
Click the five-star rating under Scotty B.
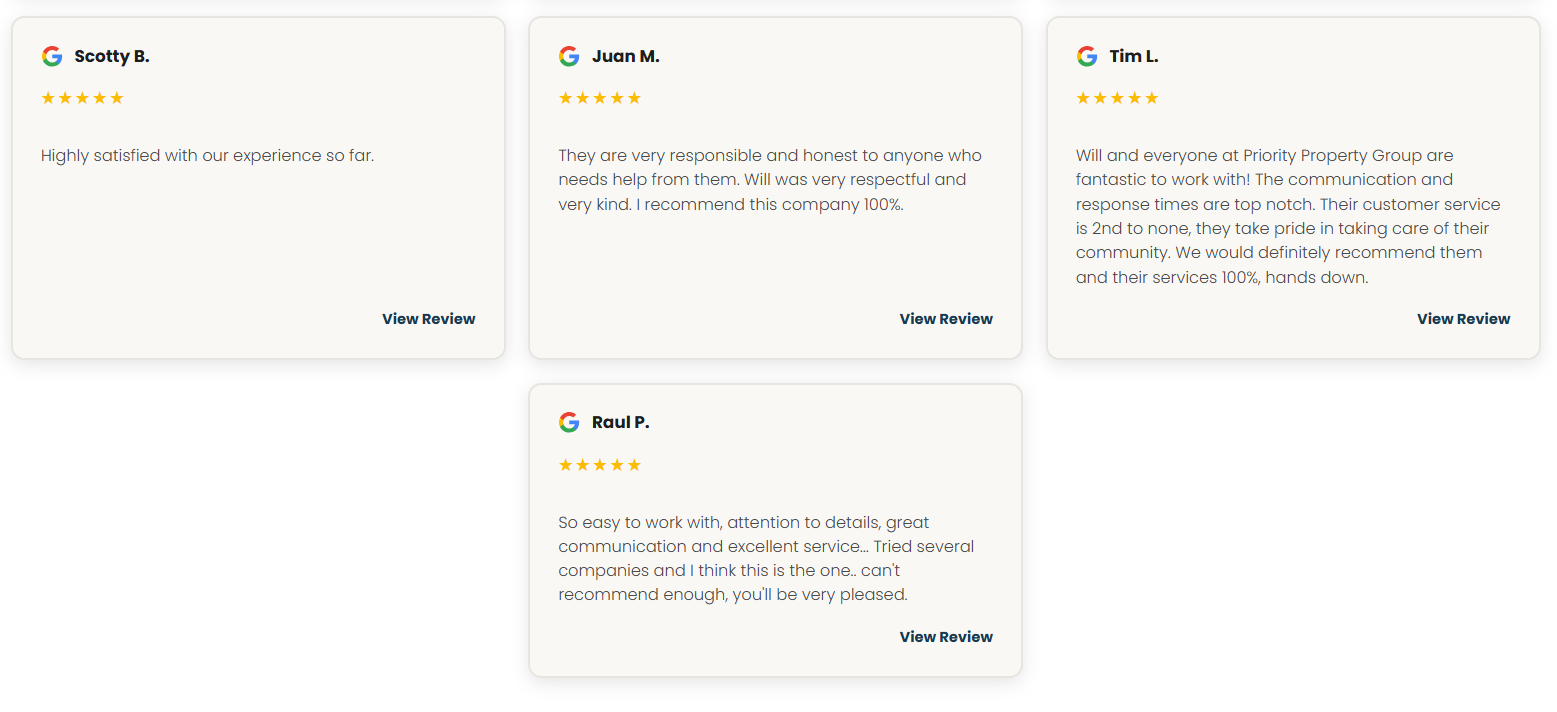82,98
